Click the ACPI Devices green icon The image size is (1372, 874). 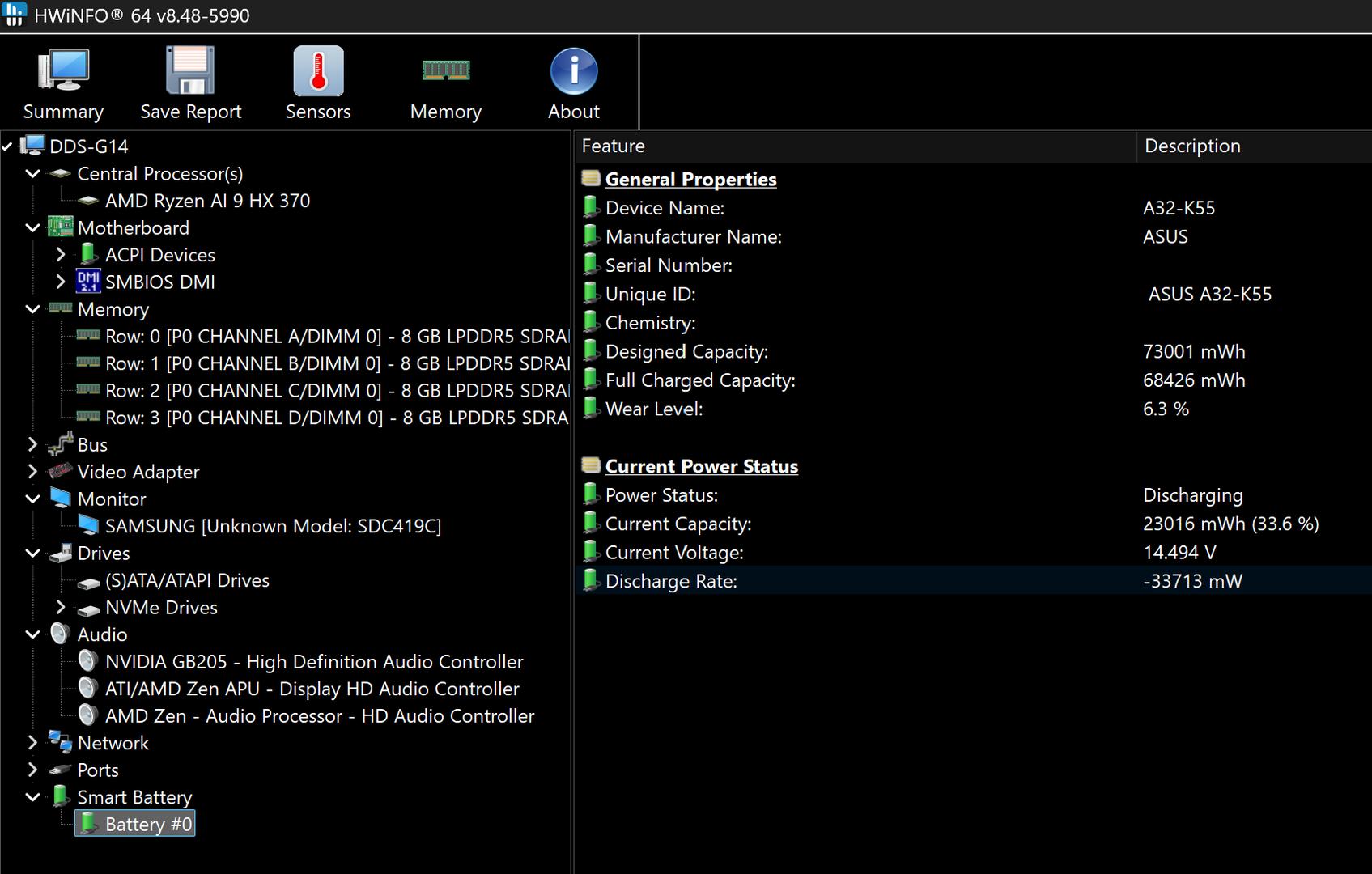point(87,254)
